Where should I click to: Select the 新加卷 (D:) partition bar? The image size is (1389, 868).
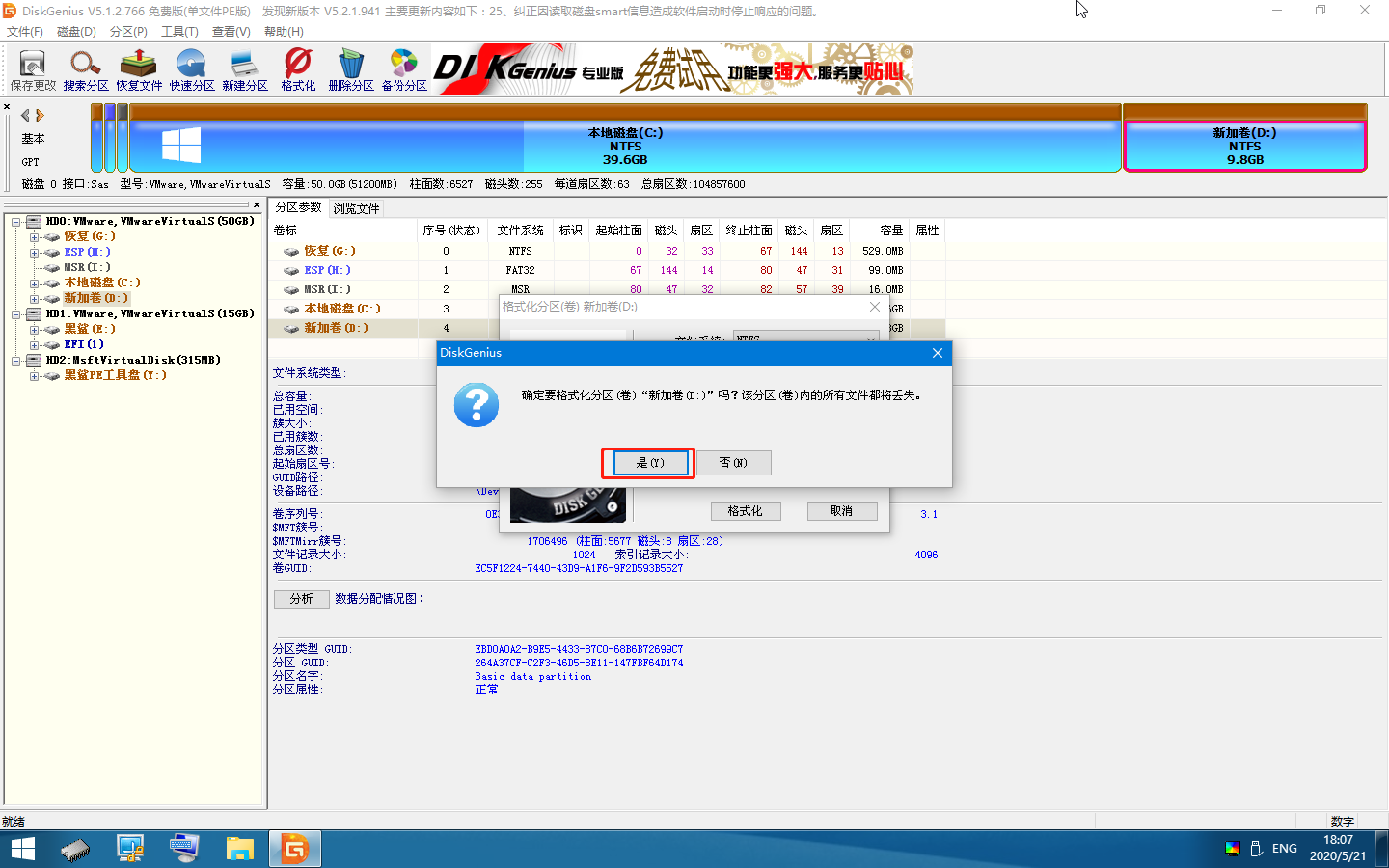[1244, 146]
